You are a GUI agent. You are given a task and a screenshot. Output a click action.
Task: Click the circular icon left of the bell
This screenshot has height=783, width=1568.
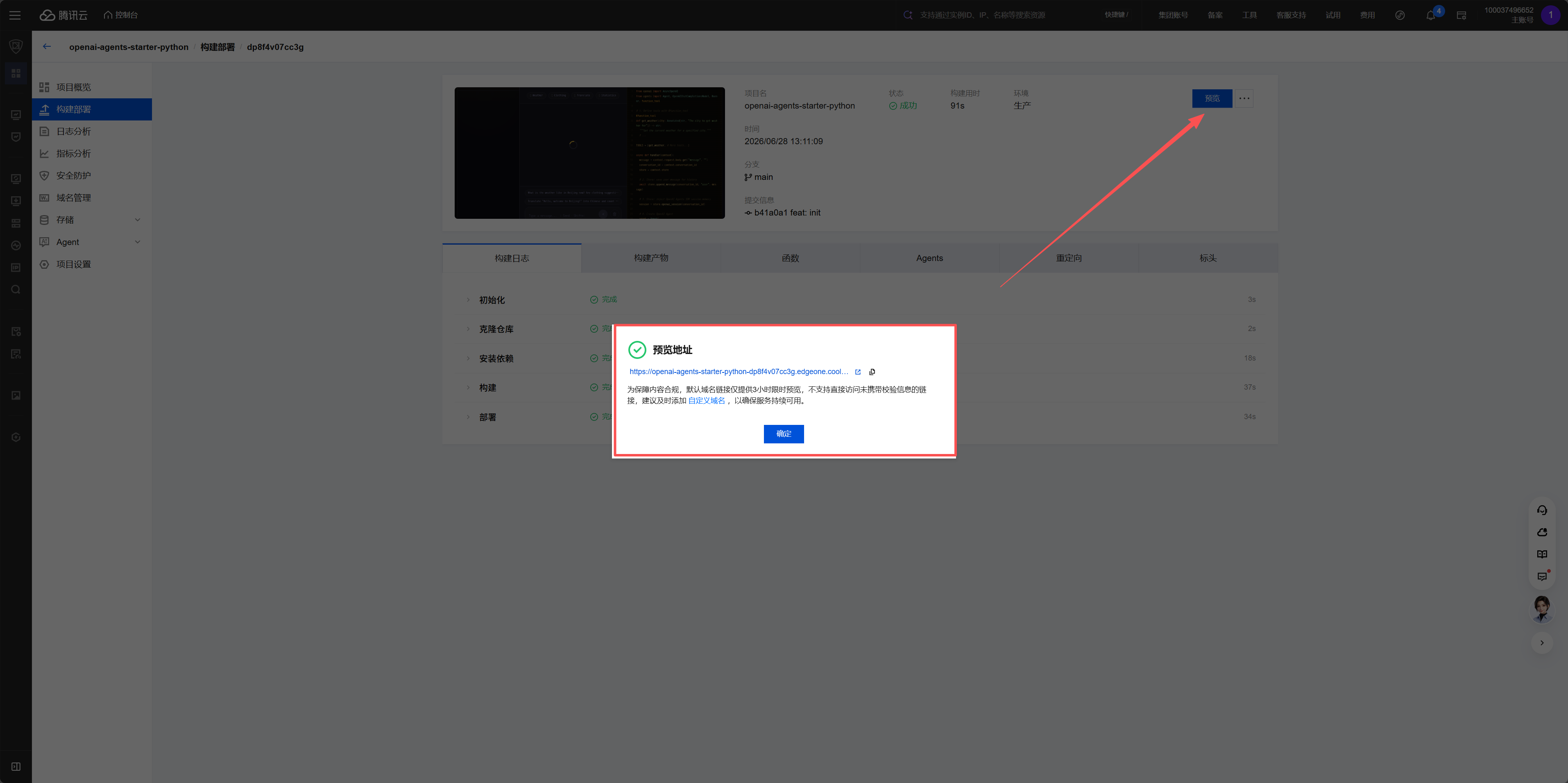(x=1400, y=15)
